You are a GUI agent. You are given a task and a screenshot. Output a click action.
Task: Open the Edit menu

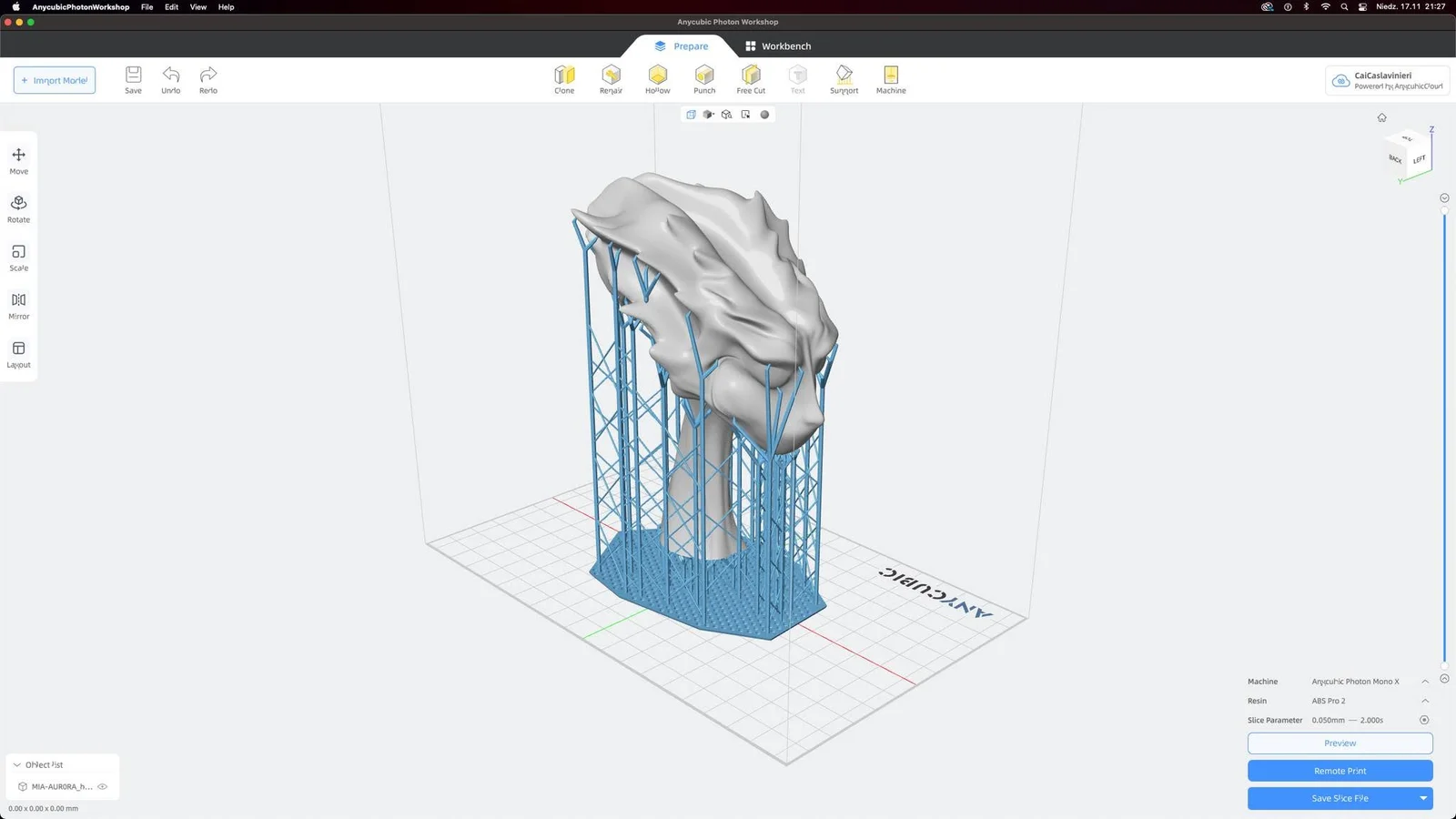[x=171, y=6]
